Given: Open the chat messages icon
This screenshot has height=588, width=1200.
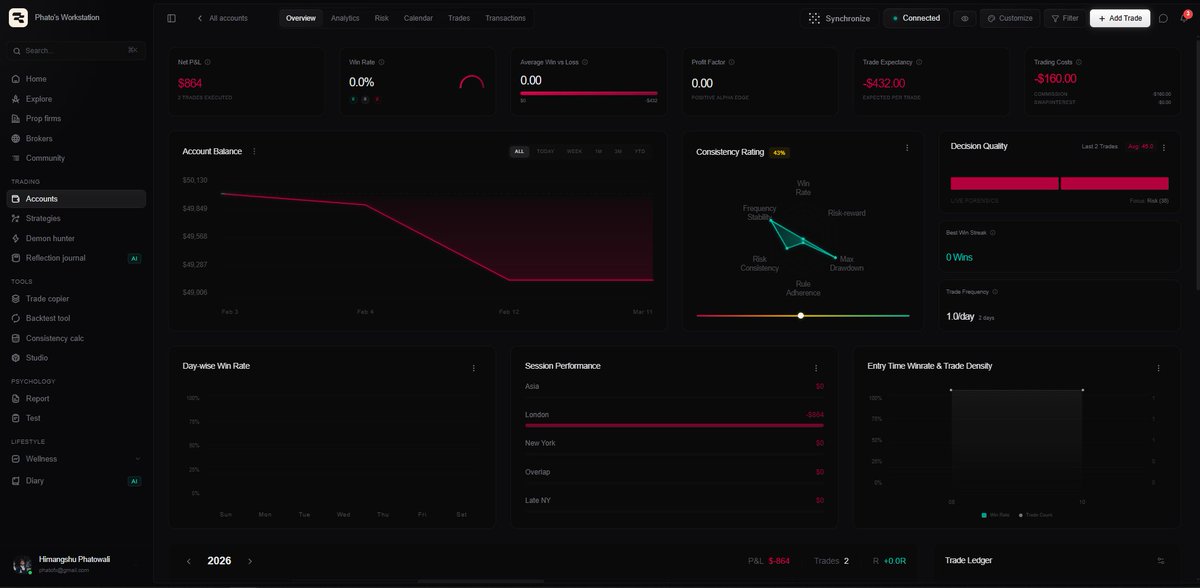Looking at the screenshot, I should pyautogui.click(x=1163, y=18).
